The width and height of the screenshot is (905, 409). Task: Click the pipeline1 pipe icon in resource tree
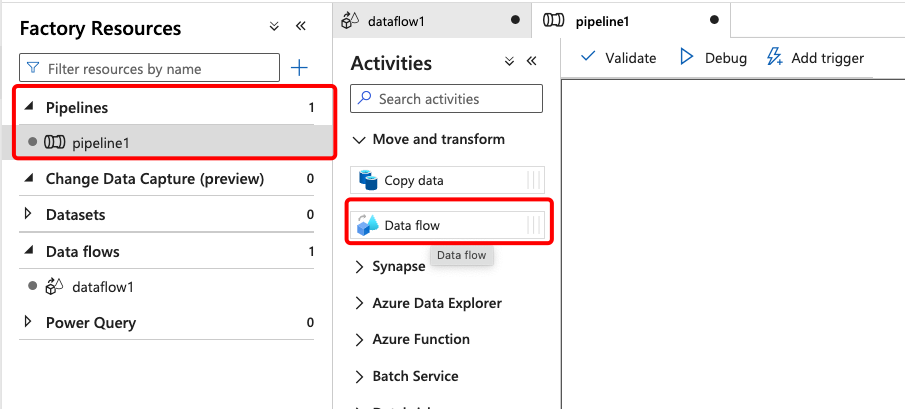[x=55, y=142]
